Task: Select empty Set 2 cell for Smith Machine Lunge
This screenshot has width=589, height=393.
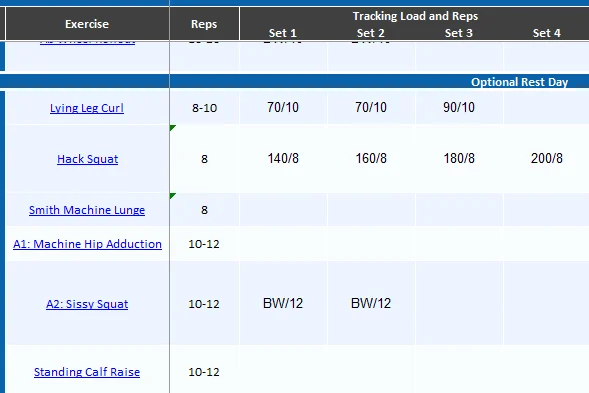Action: [x=371, y=210]
